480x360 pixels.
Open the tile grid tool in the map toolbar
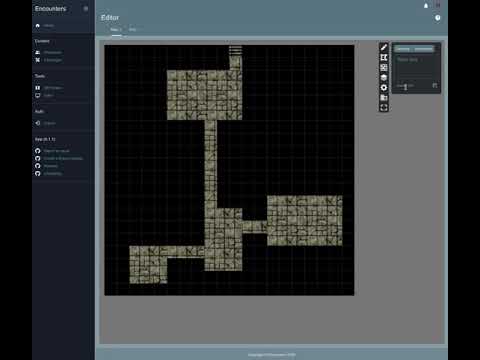tap(384, 67)
